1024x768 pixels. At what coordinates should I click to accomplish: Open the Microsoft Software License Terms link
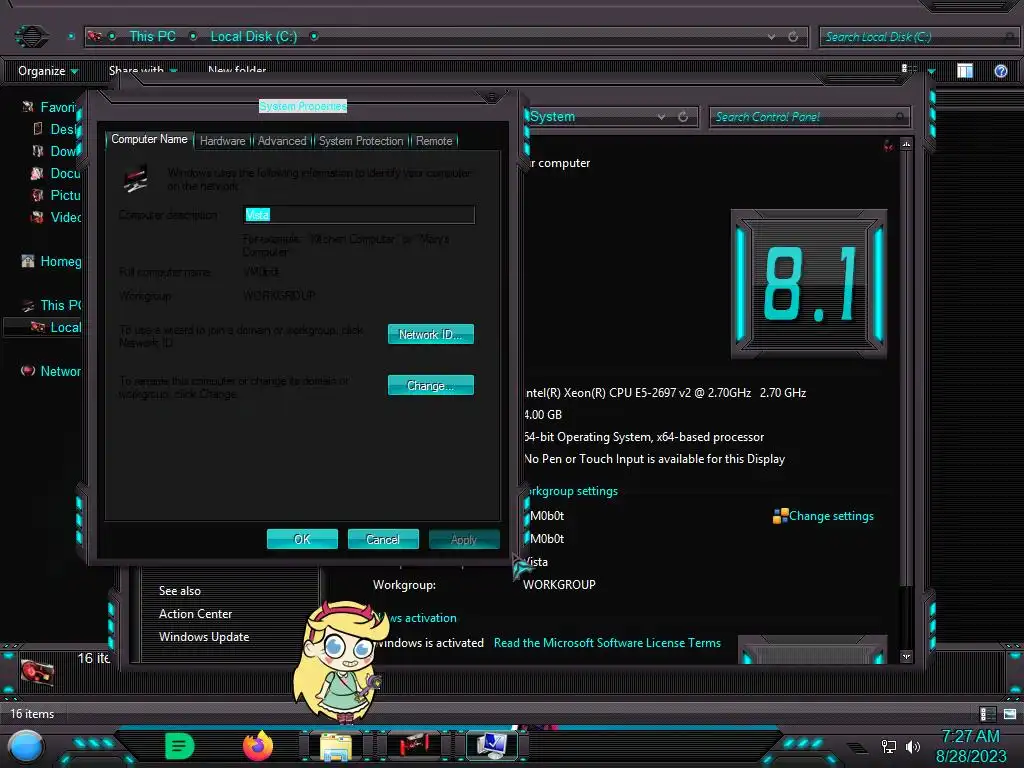(607, 643)
